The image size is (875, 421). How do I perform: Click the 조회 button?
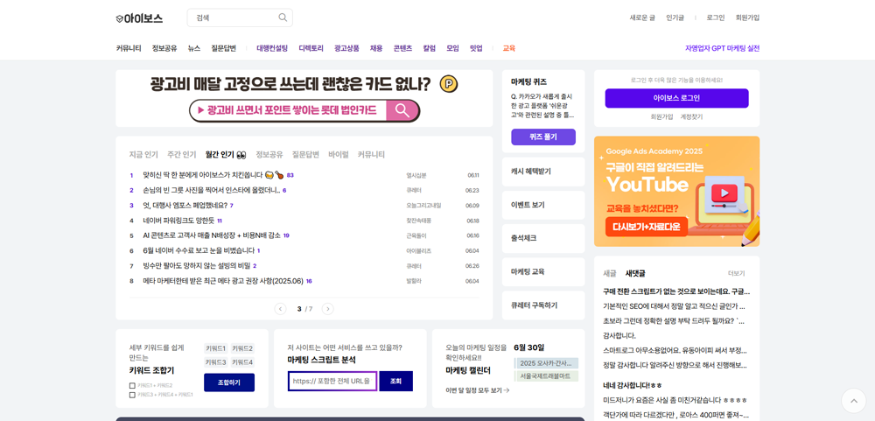(396, 381)
